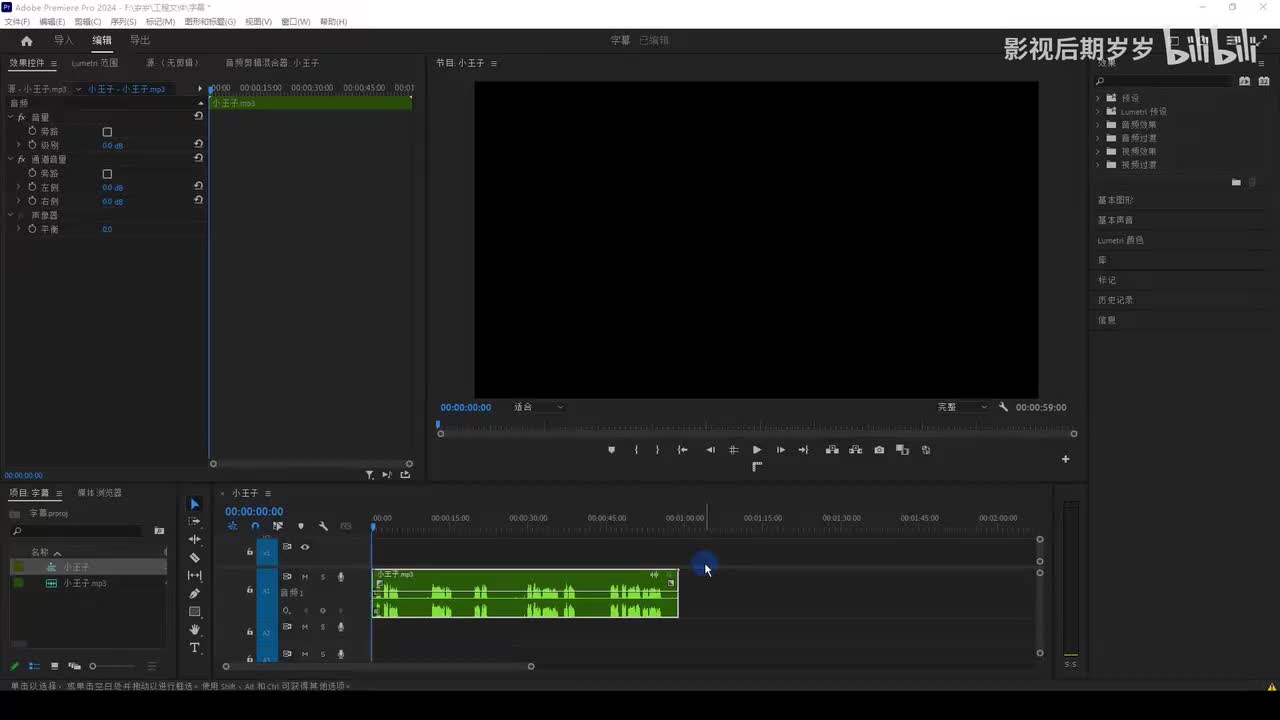Select the Slip tool

pyautogui.click(x=195, y=576)
